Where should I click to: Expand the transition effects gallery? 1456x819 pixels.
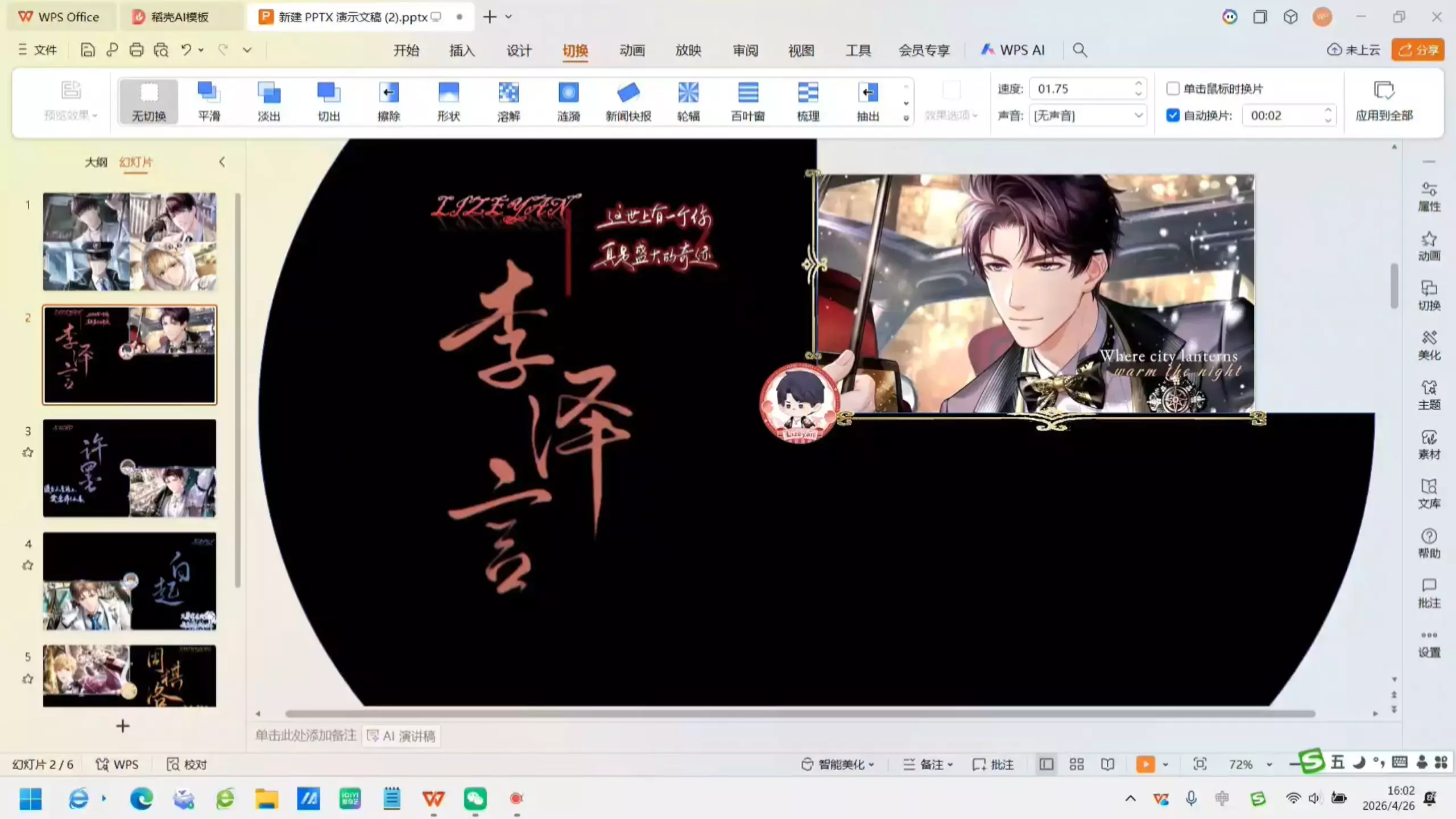coord(906,118)
